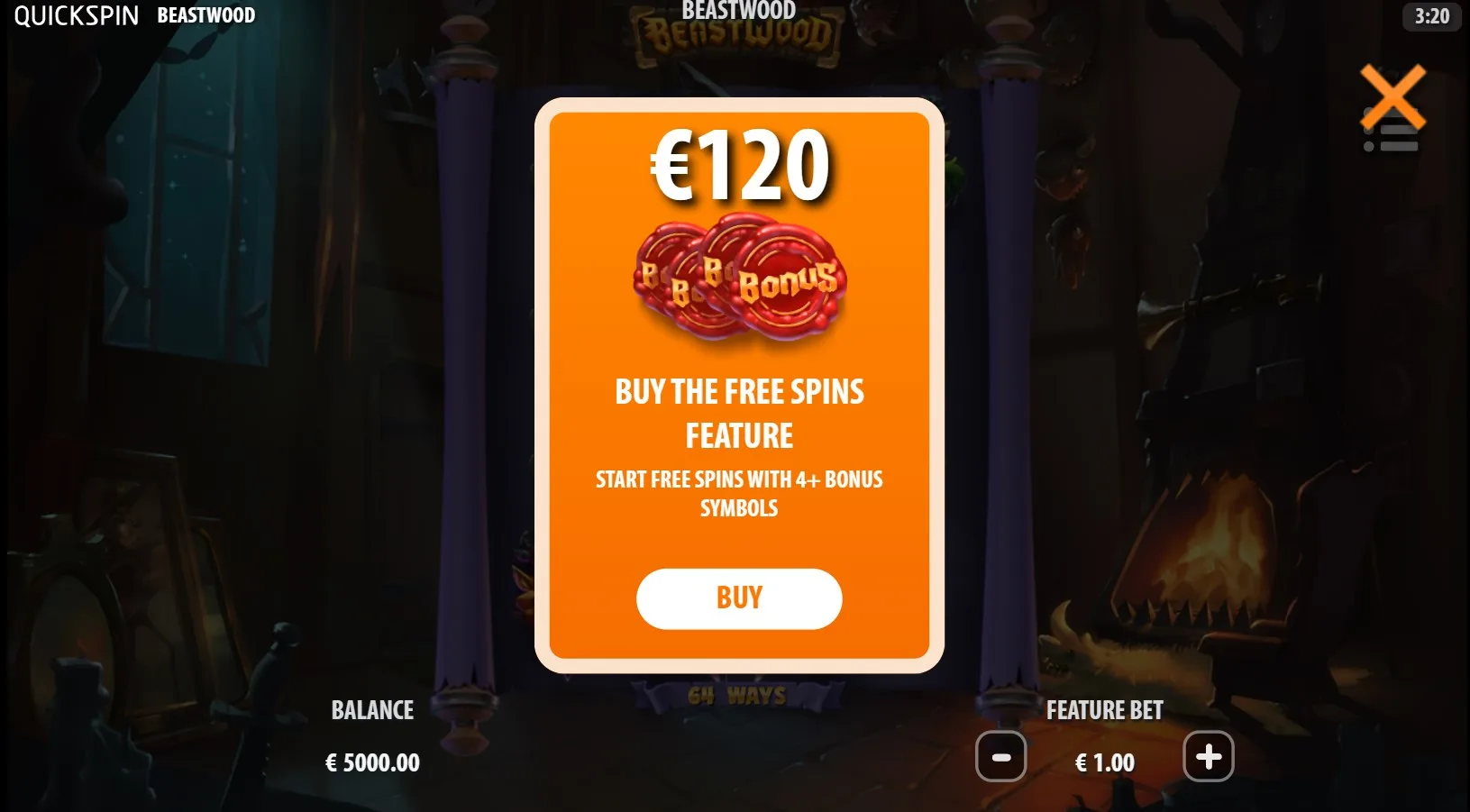
Task: Click the €120 feature price
Action: coord(740,165)
